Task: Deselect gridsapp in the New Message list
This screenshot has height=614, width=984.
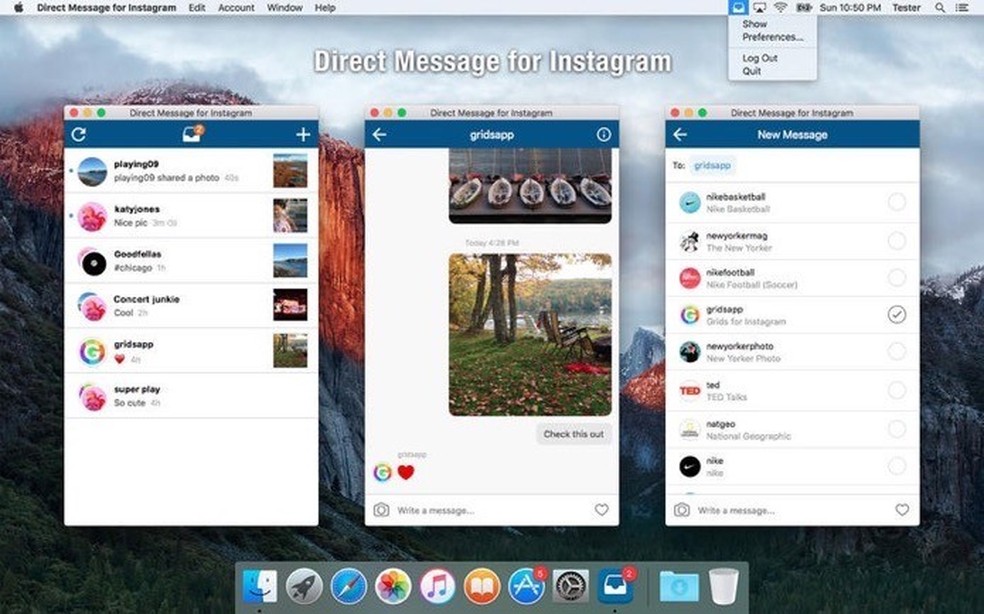Action: 897,315
